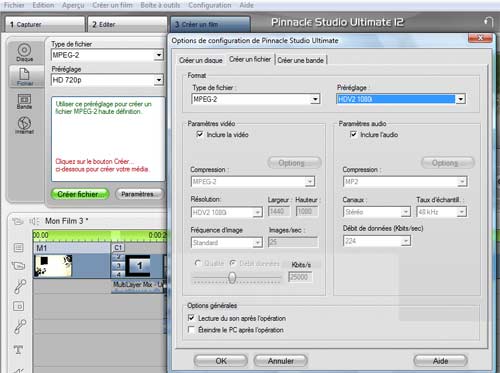Click the video bitrate slider handle
The image size is (500, 373).
232,277
